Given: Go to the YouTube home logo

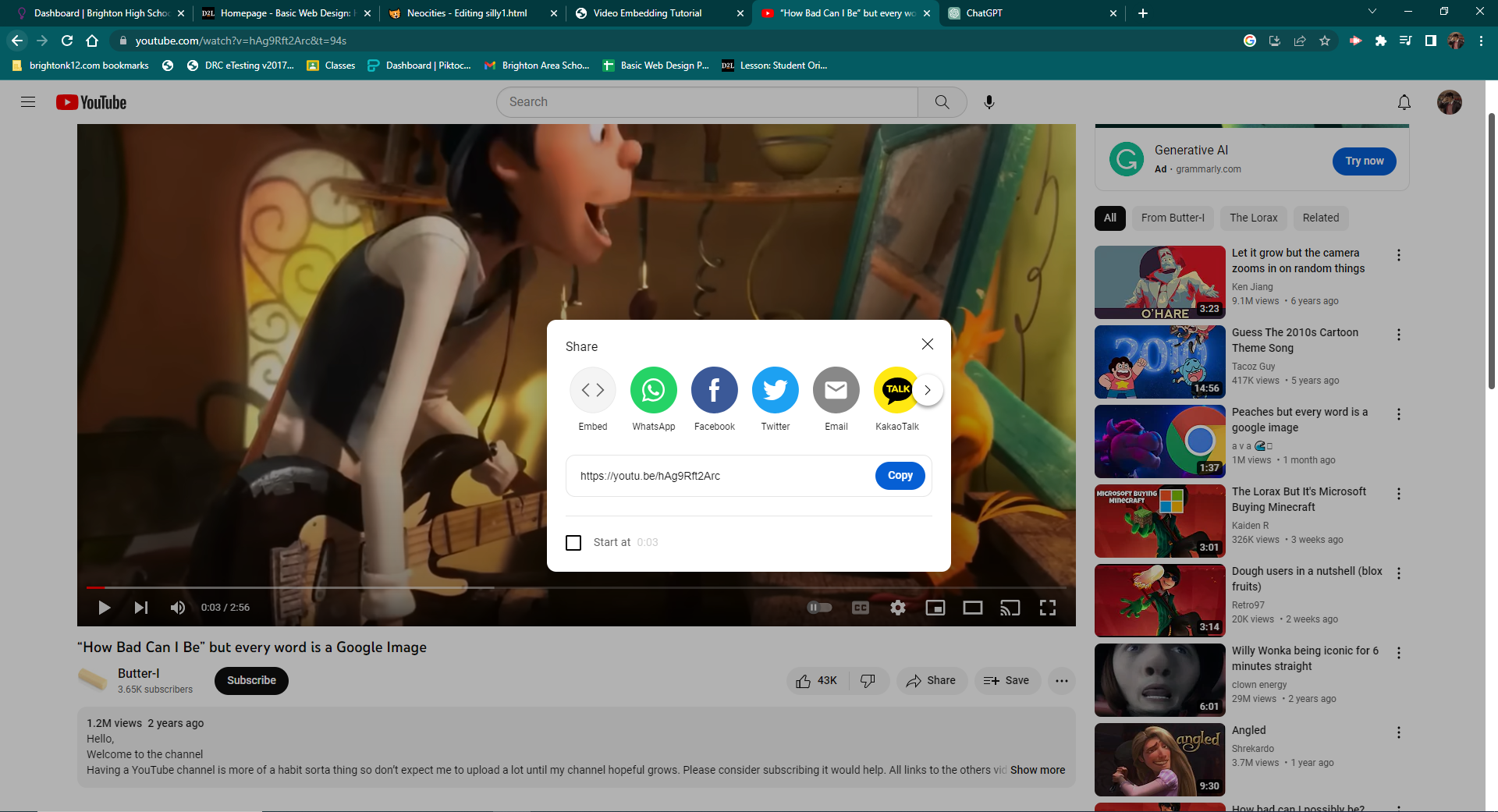Looking at the screenshot, I should pos(91,102).
